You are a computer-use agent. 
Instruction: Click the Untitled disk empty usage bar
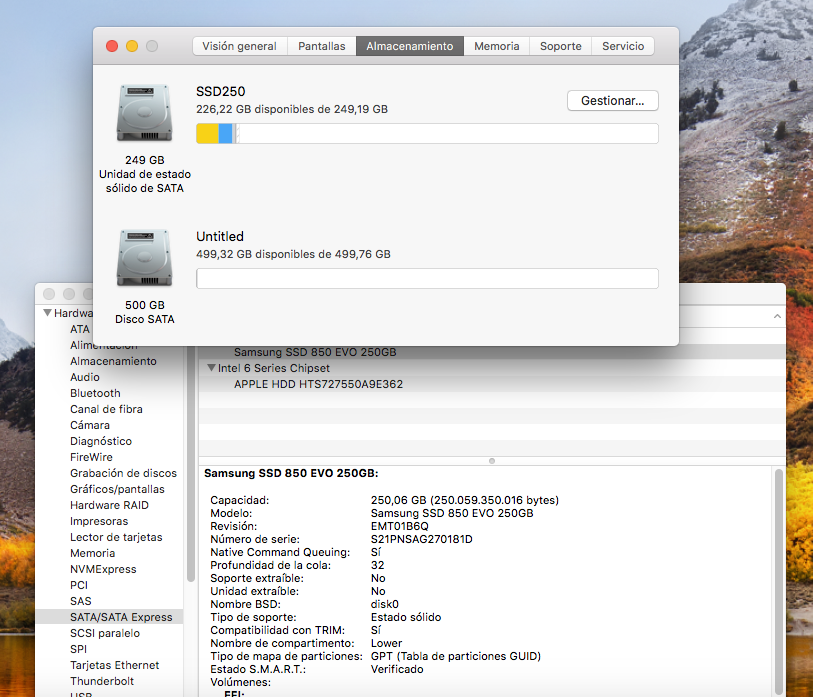tap(427, 279)
